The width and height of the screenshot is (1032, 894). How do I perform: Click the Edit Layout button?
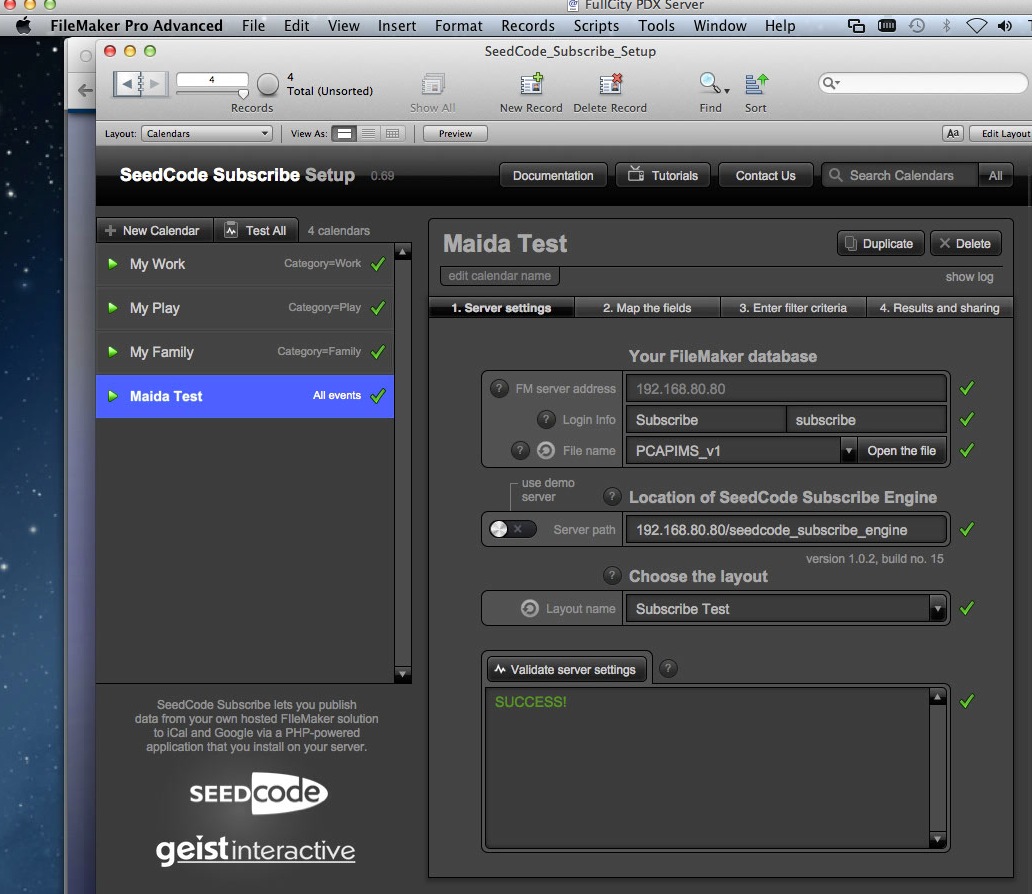(1001, 134)
